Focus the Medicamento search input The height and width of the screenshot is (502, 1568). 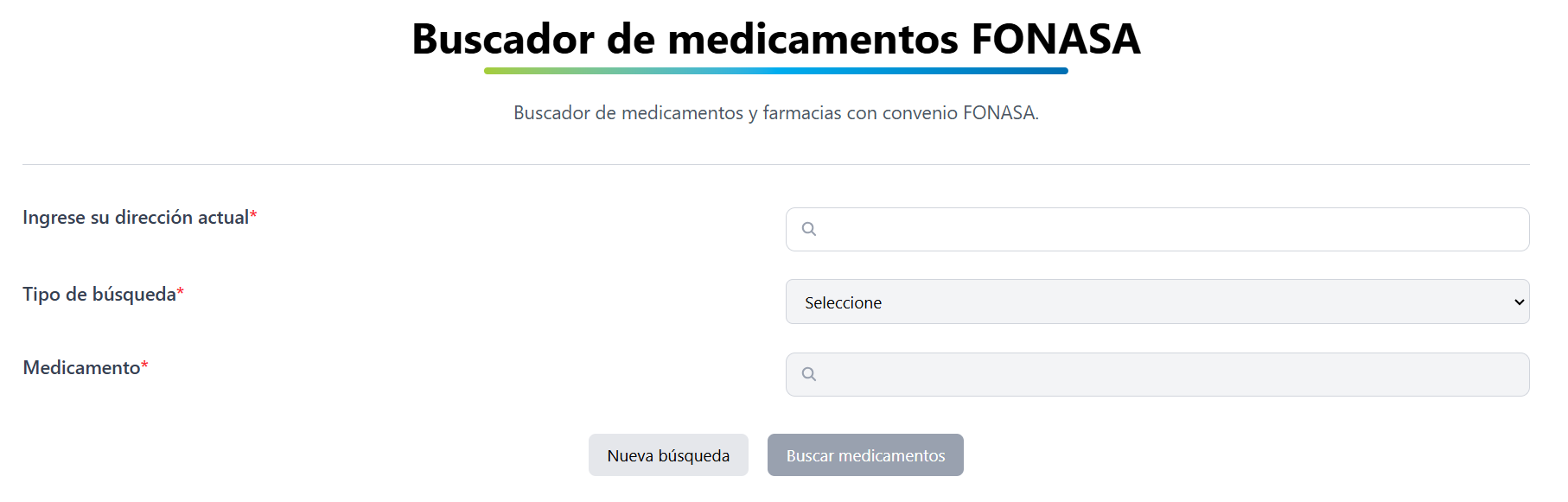(1037, 374)
